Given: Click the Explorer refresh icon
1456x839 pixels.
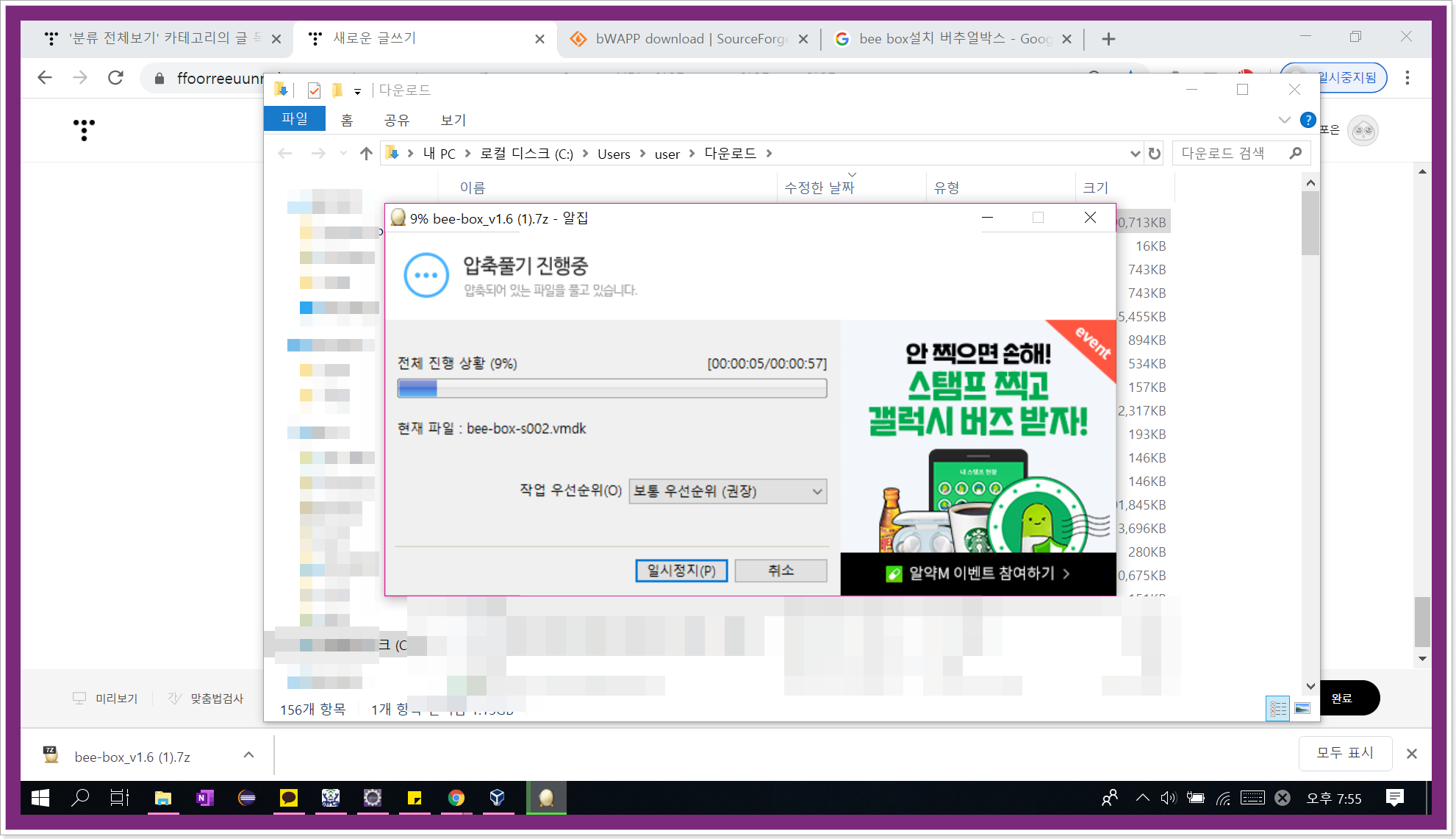Looking at the screenshot, I should pyautogui.click(x=1155, y=154).
